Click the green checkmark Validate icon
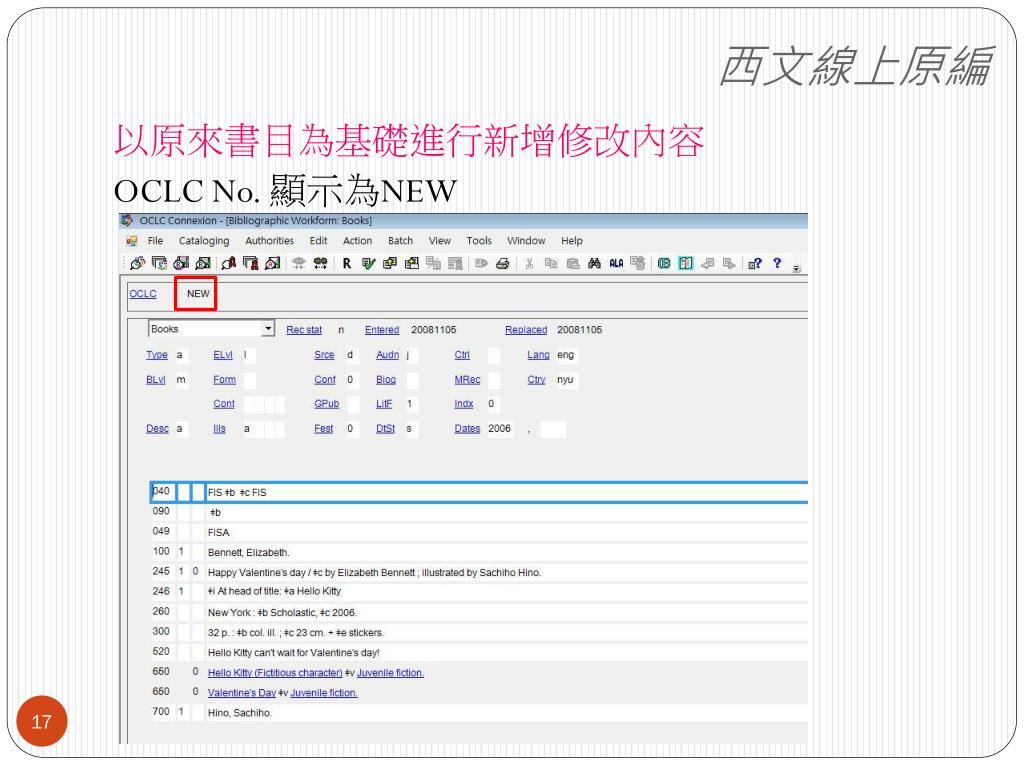Image resolution: width=1024 pixels, height=768 pixels. pyautogui.click(x=368, y=263)
